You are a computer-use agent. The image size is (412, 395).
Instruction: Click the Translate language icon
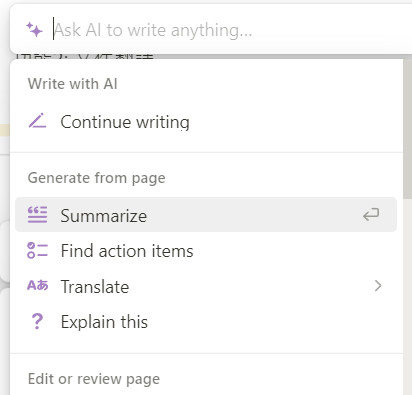point(38,286)
